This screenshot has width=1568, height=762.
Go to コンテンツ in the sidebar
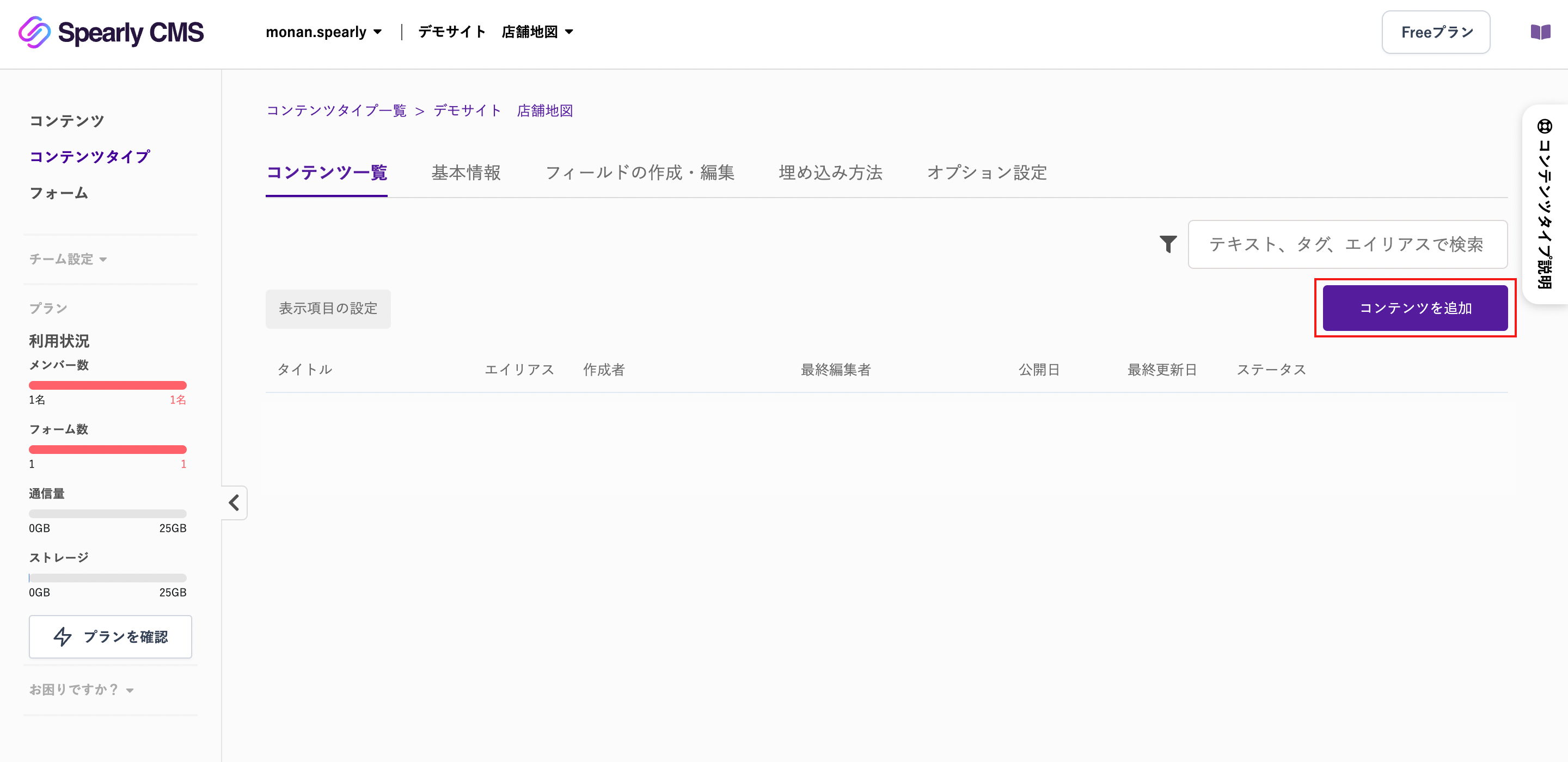pos(67,120)
